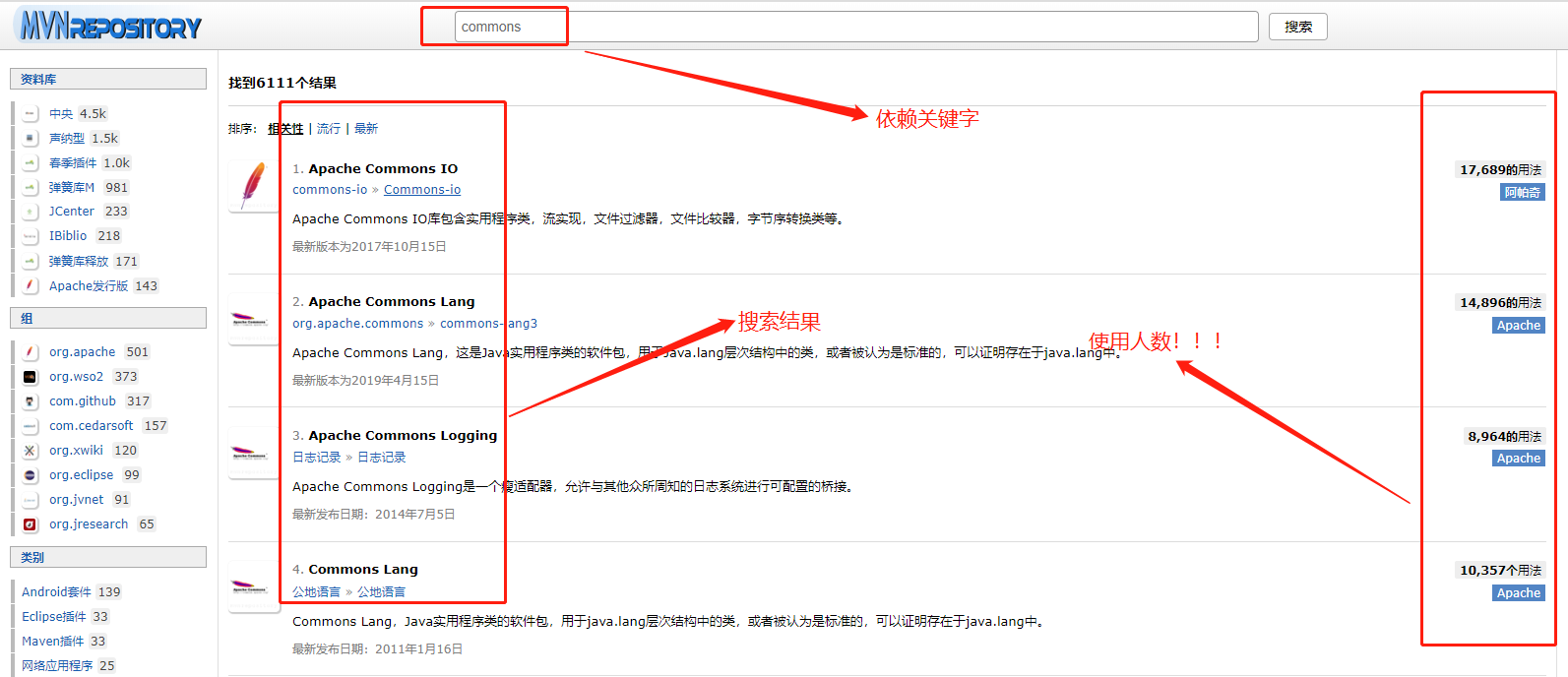Sort results by 相关性
Screen dimensions: 1568x677
(285, 129)
